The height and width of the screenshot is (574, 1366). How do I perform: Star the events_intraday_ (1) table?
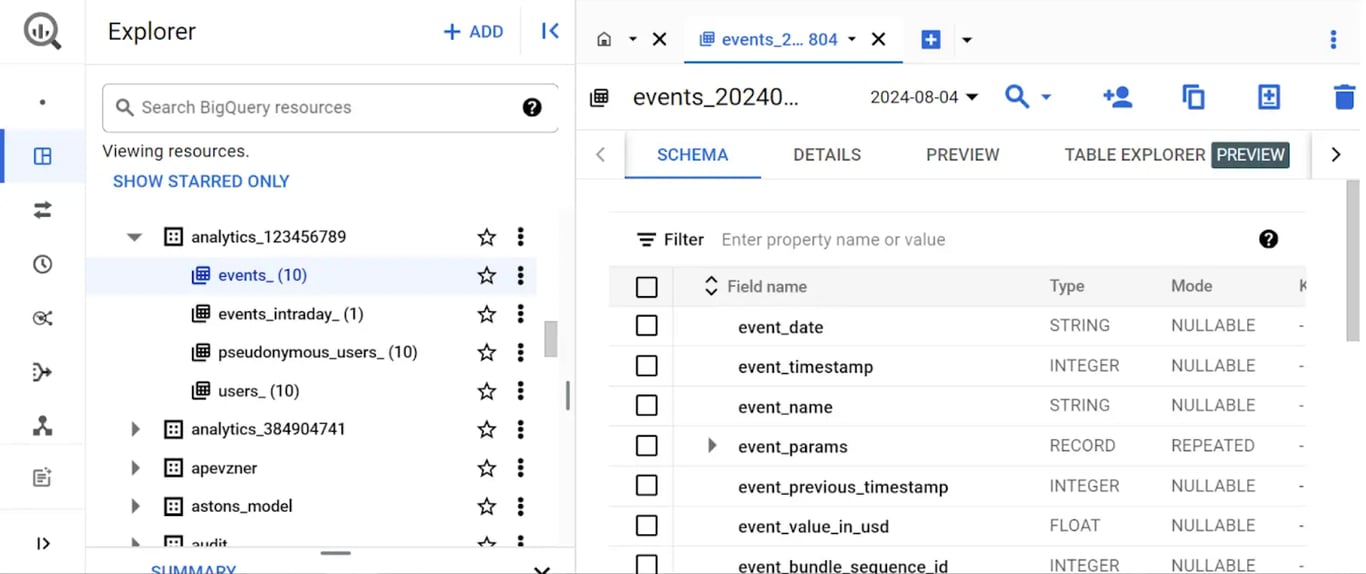point(487,314)
